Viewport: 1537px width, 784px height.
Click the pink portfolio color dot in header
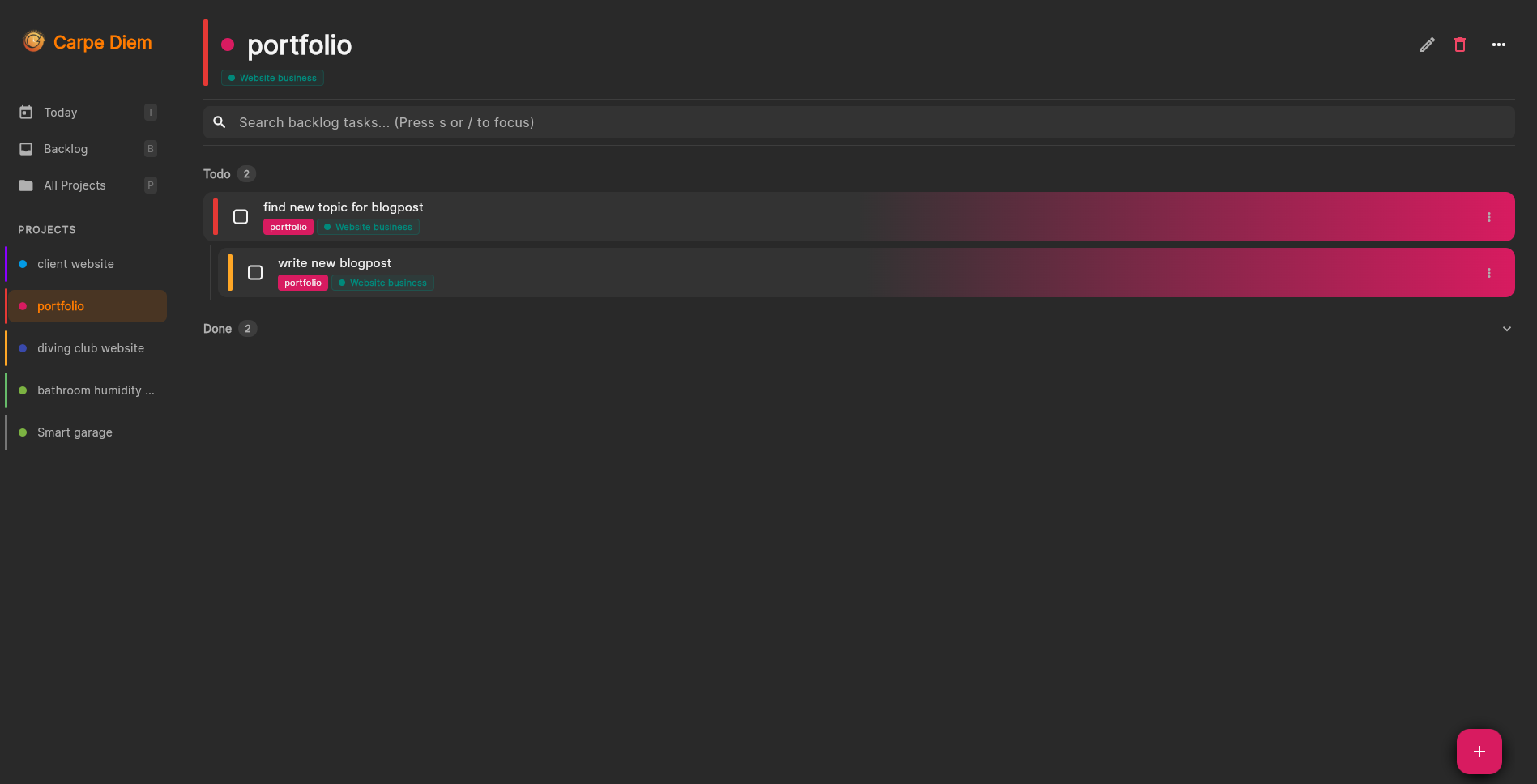coord(228,45)
